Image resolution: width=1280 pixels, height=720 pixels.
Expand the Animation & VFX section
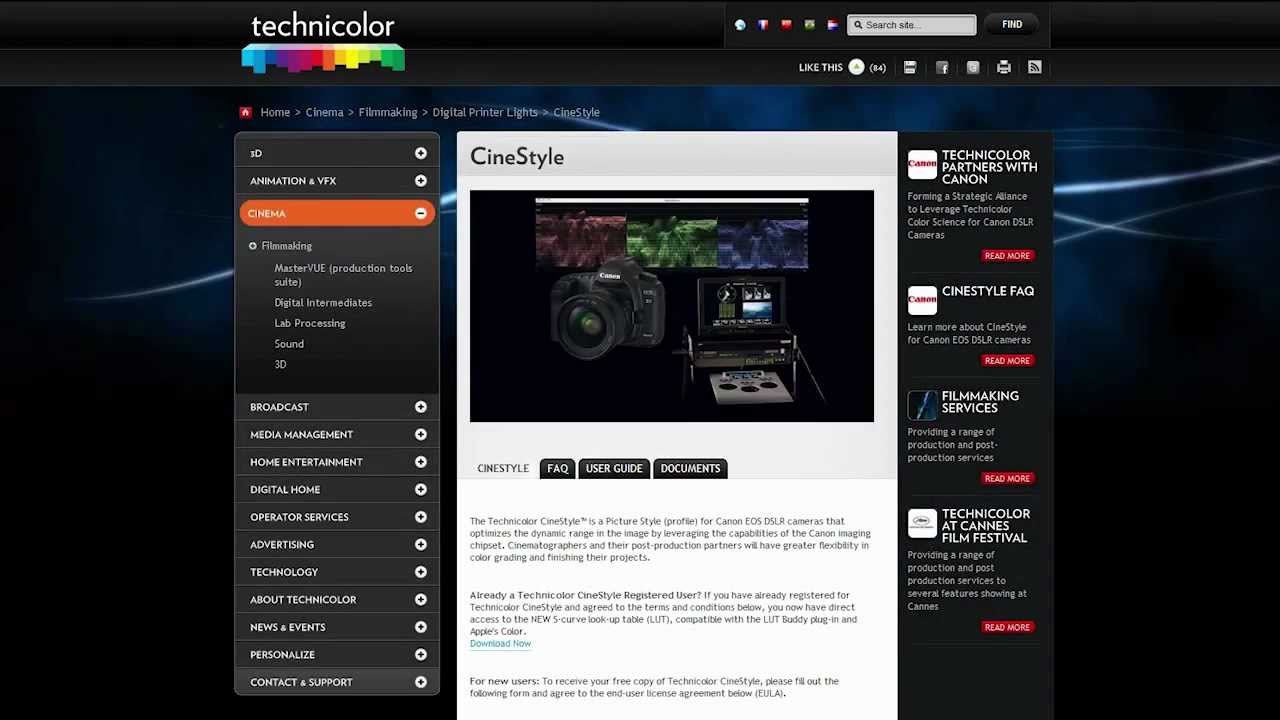(421, 181)
